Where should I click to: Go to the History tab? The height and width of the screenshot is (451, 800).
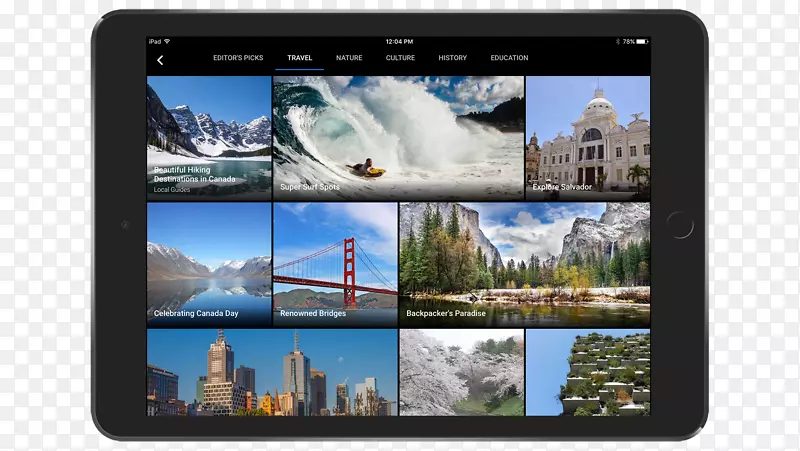(453, 58)
